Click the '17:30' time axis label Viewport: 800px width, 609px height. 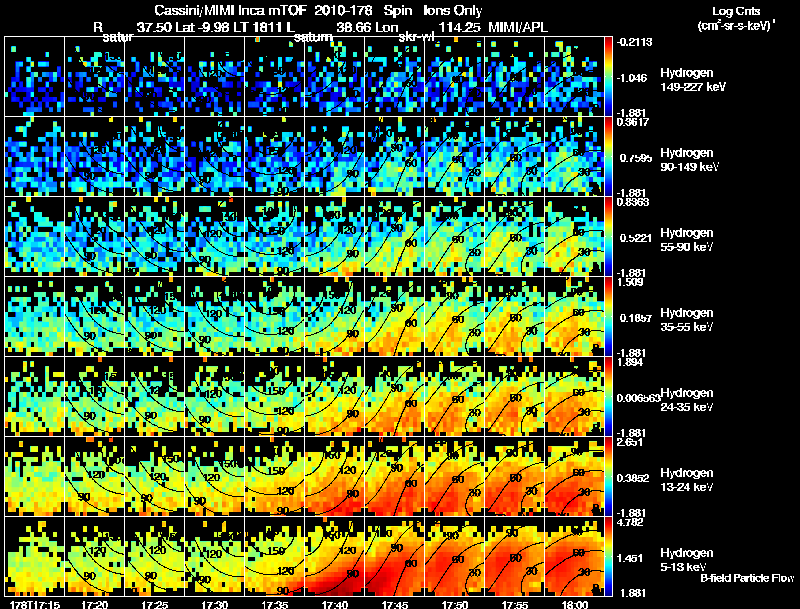point(214,605)
